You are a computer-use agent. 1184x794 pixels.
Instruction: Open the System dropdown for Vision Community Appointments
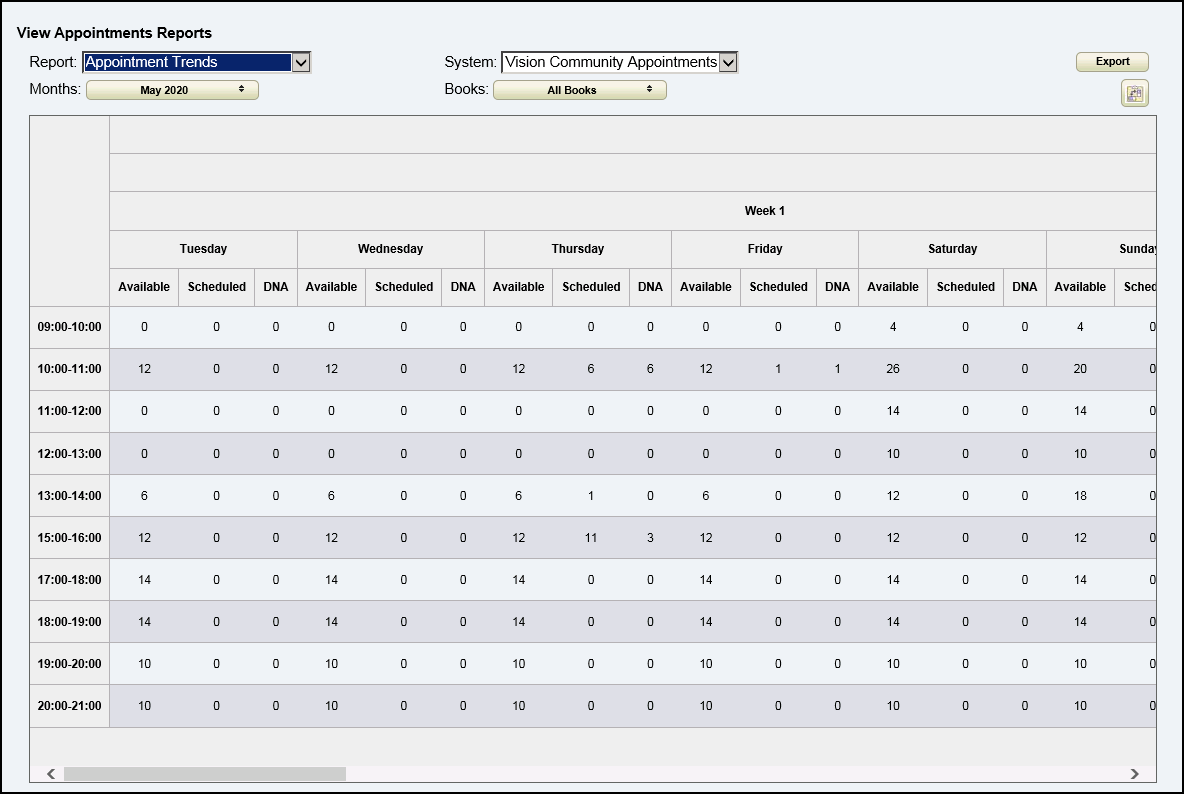(x=619, y=62)
